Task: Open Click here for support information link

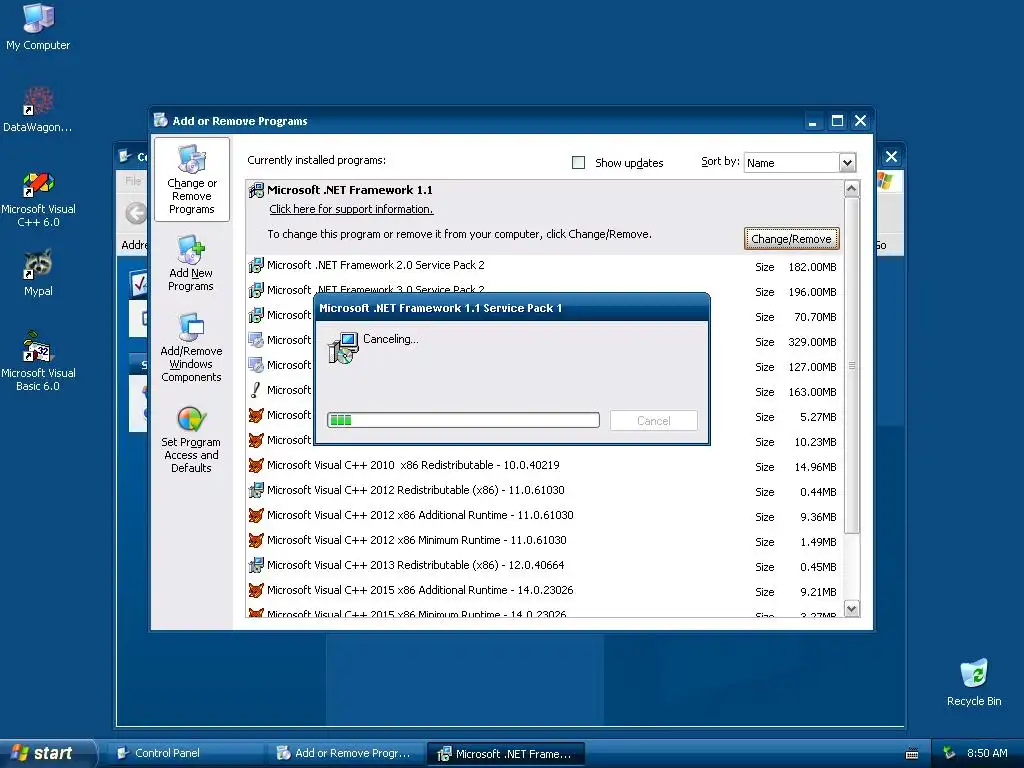Action: click(351, 209)
